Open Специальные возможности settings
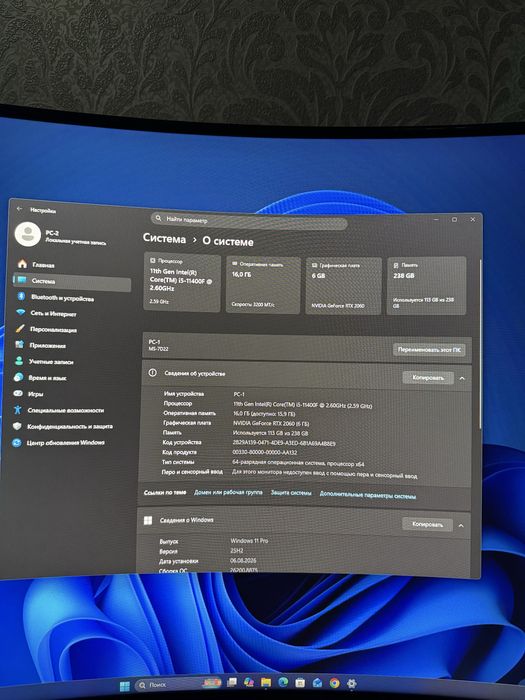 (x=59, y=410)
